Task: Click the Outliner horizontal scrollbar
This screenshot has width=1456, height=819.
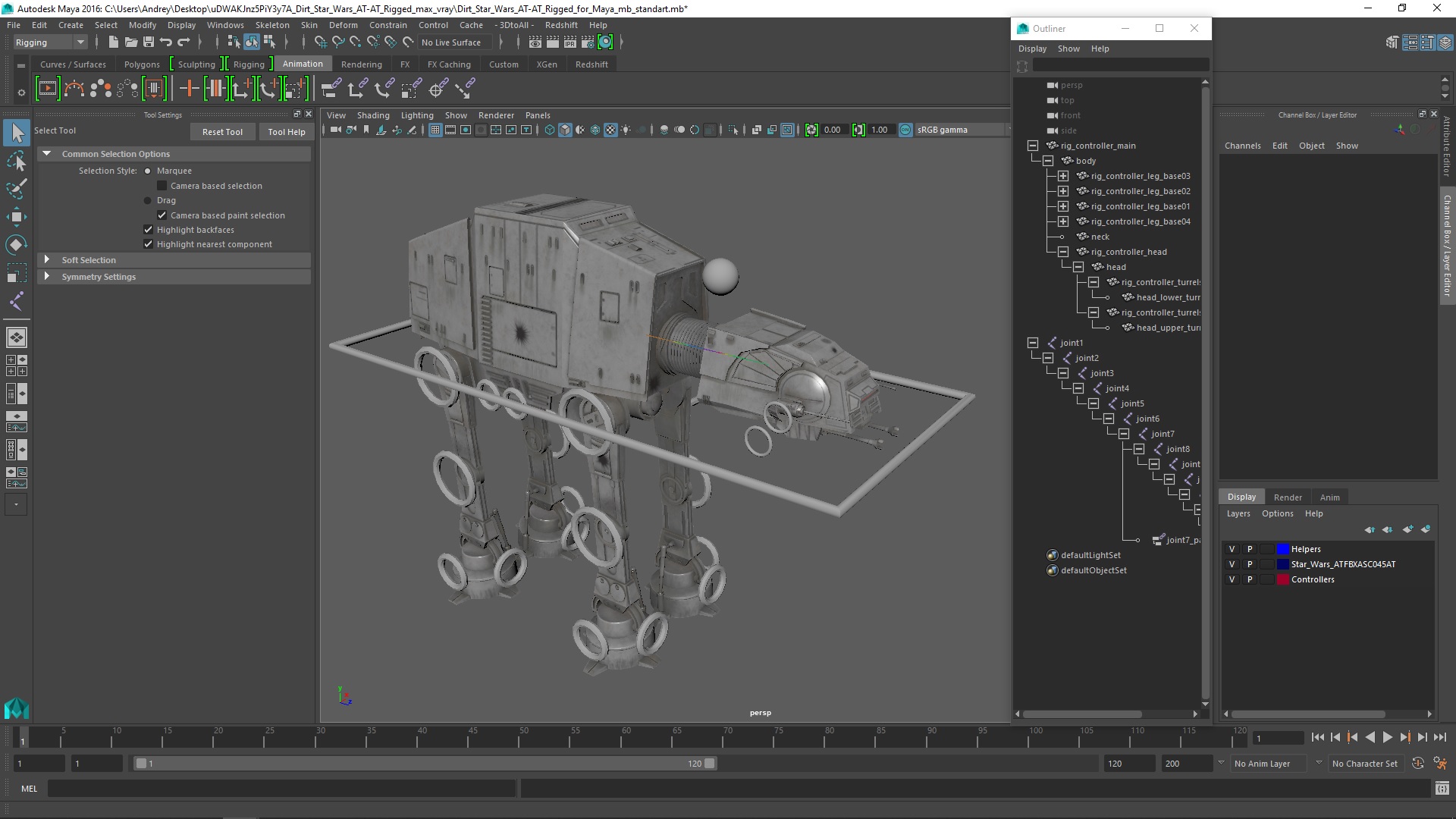Action: [x=1082, y=714]
